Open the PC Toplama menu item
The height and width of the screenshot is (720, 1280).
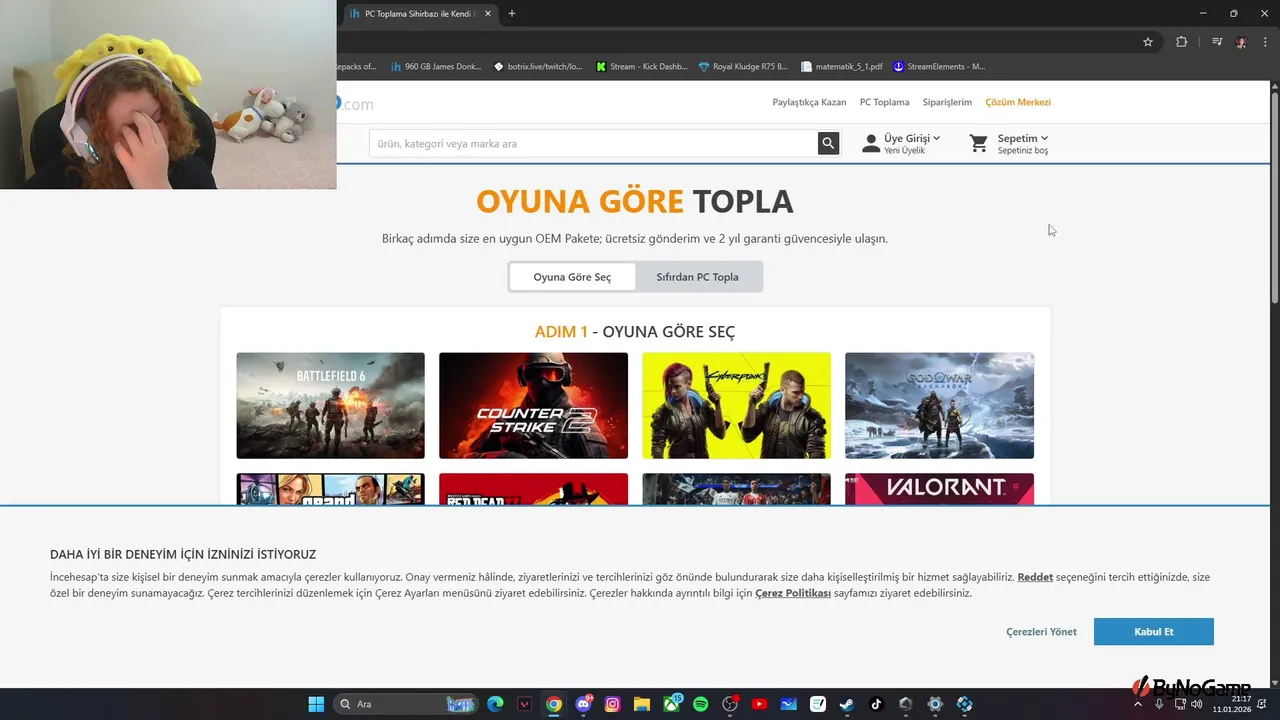[x=884, y=102]
